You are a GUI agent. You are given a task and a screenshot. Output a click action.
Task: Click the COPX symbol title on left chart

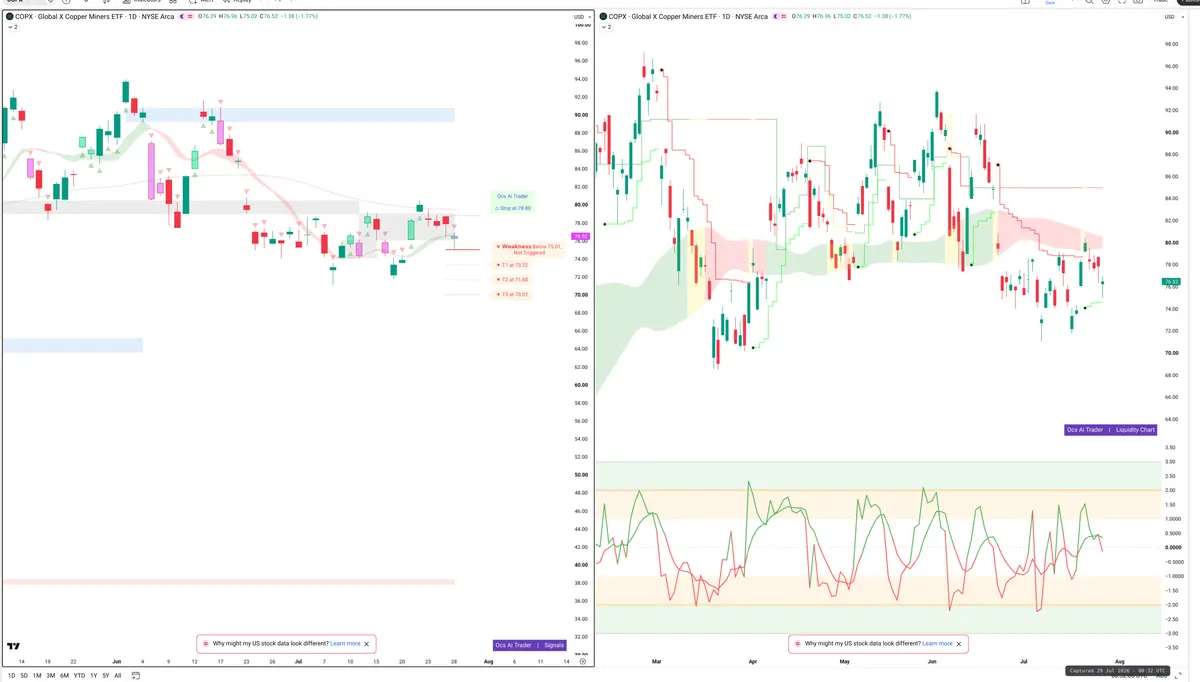[x=93, y=17]
